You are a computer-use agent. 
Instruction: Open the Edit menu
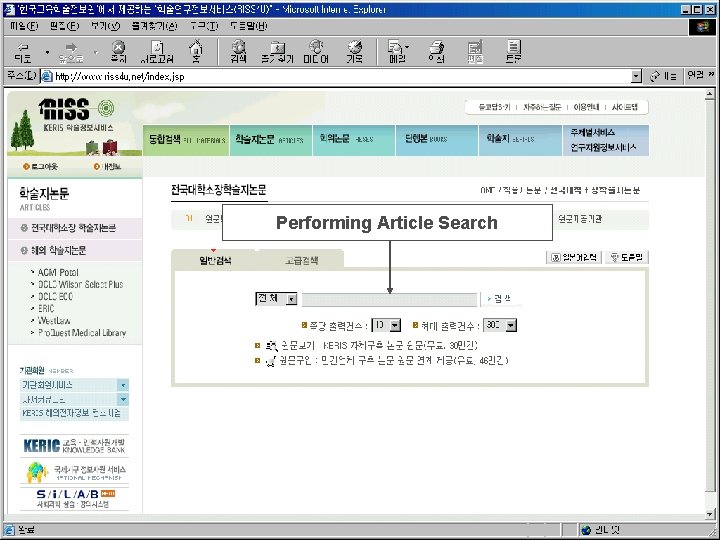pyautogui.click(x=64, y=26)
